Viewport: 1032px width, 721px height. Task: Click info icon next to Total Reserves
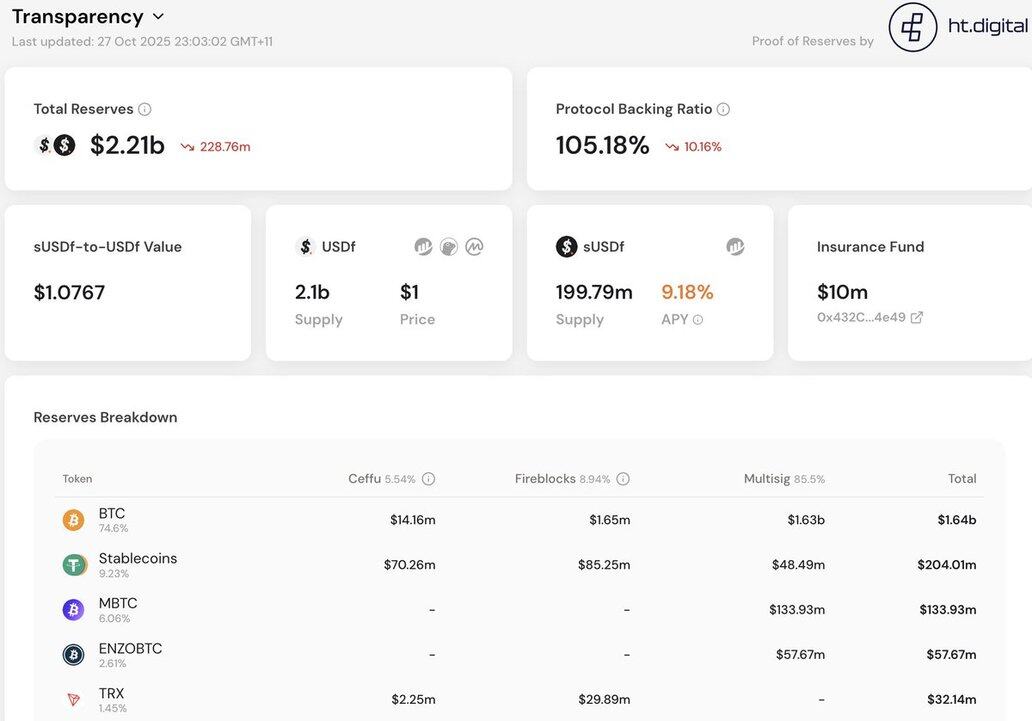pos(145,109)
